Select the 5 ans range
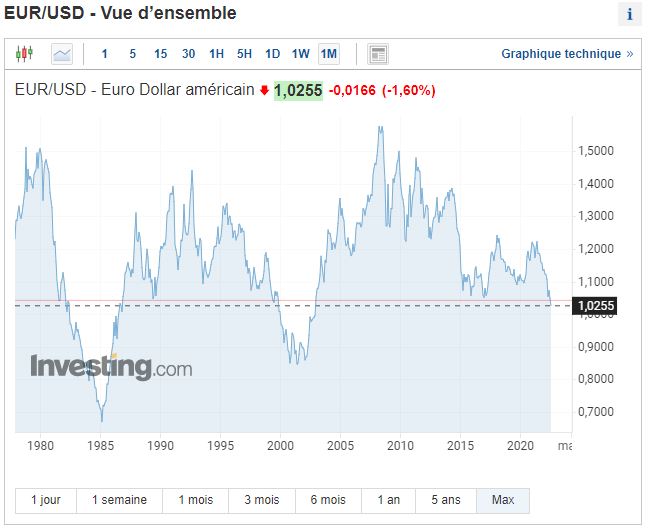Screen dimensions: 648x532 446,500
